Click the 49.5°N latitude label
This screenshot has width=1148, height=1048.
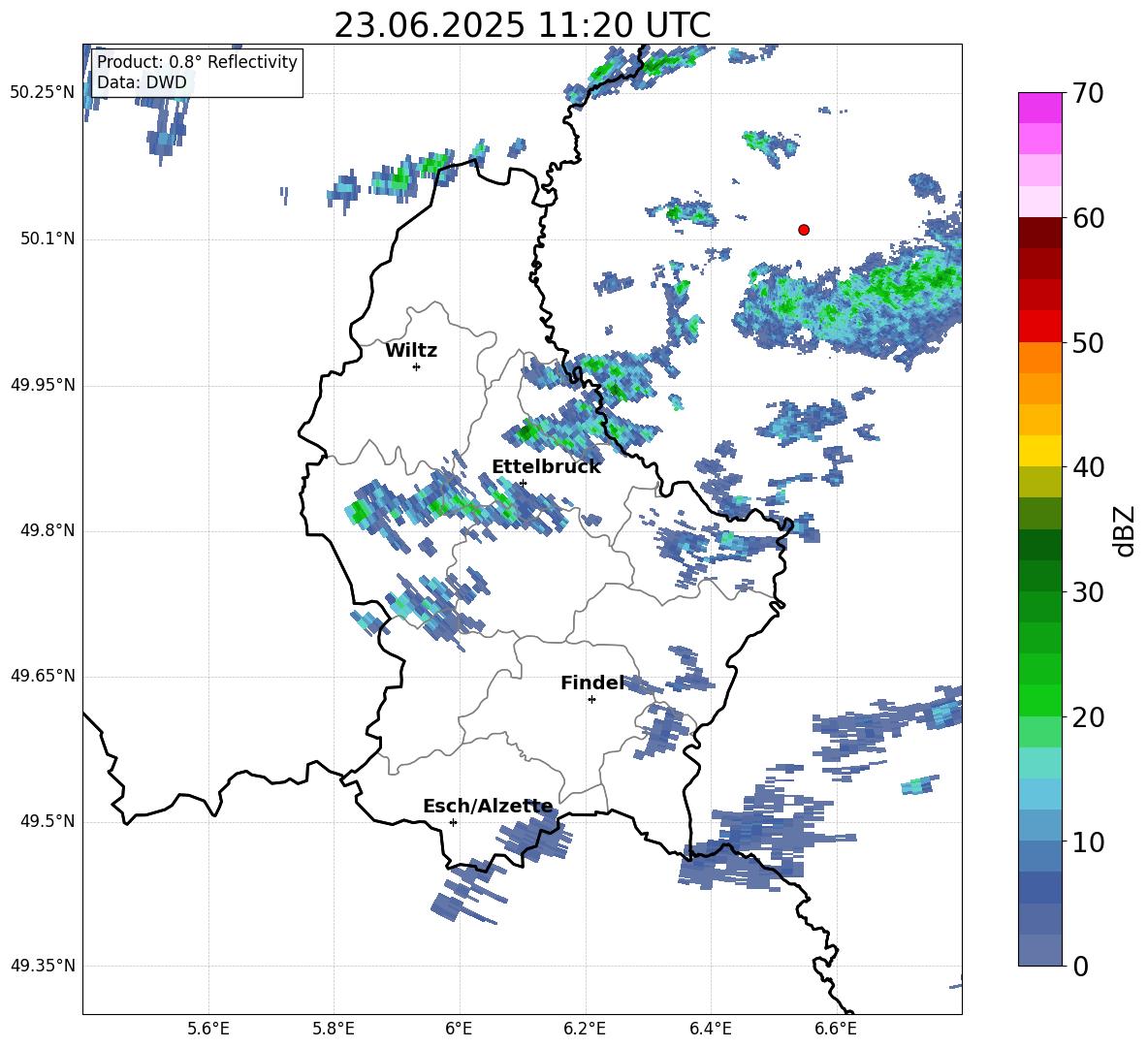48,821
